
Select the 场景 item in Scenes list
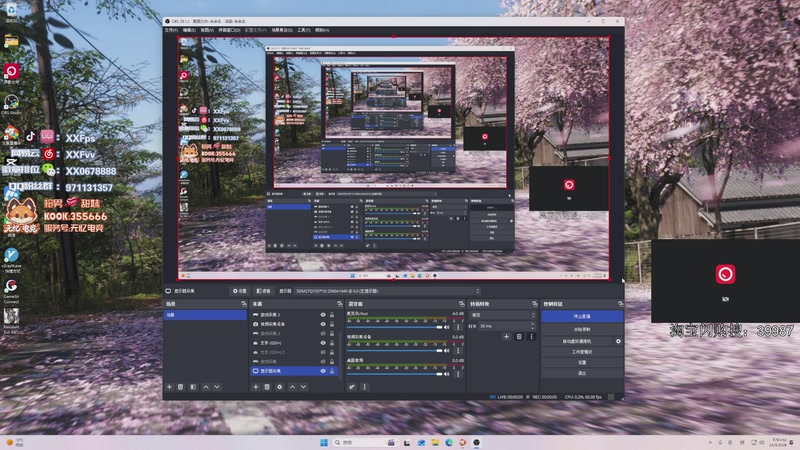point(205,315)
